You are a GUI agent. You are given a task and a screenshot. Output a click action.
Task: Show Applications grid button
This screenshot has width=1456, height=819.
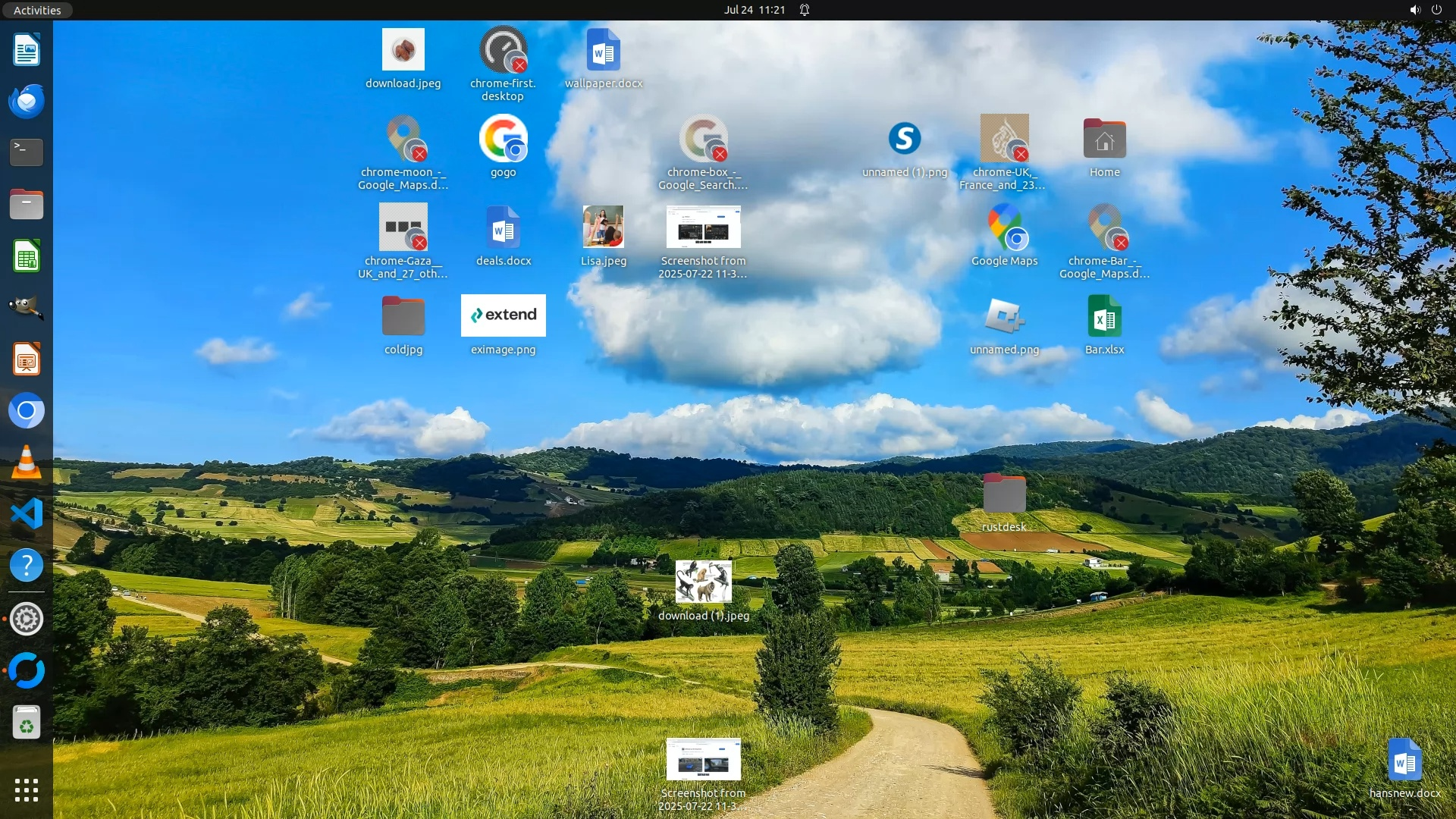(27, 790)
